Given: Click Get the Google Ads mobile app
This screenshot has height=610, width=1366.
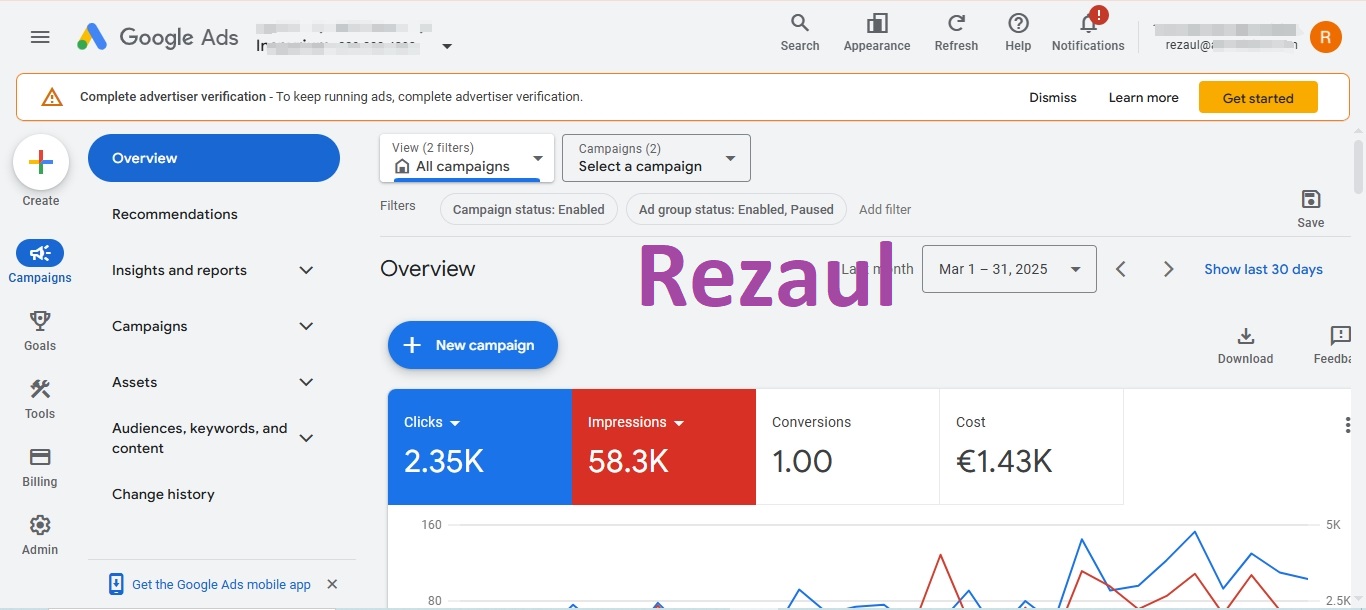Looking at the screenshot, I should (221, 584).
